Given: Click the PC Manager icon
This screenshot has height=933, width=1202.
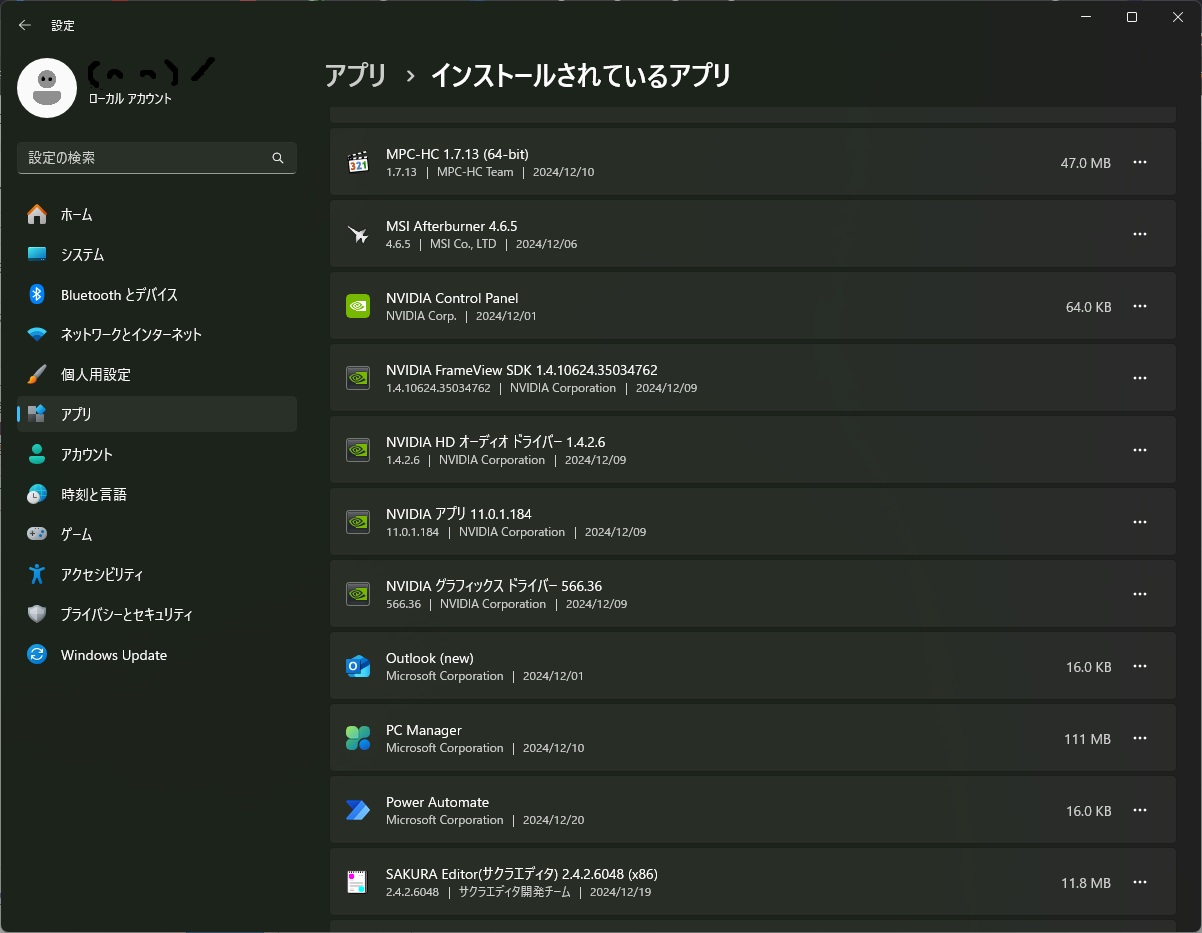Looking at the screenshot, I should (358, 738).
